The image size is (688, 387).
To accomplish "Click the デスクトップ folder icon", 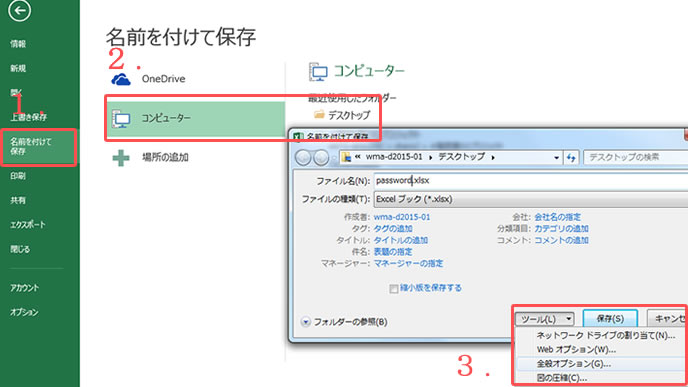I will [x=319, y=115].
